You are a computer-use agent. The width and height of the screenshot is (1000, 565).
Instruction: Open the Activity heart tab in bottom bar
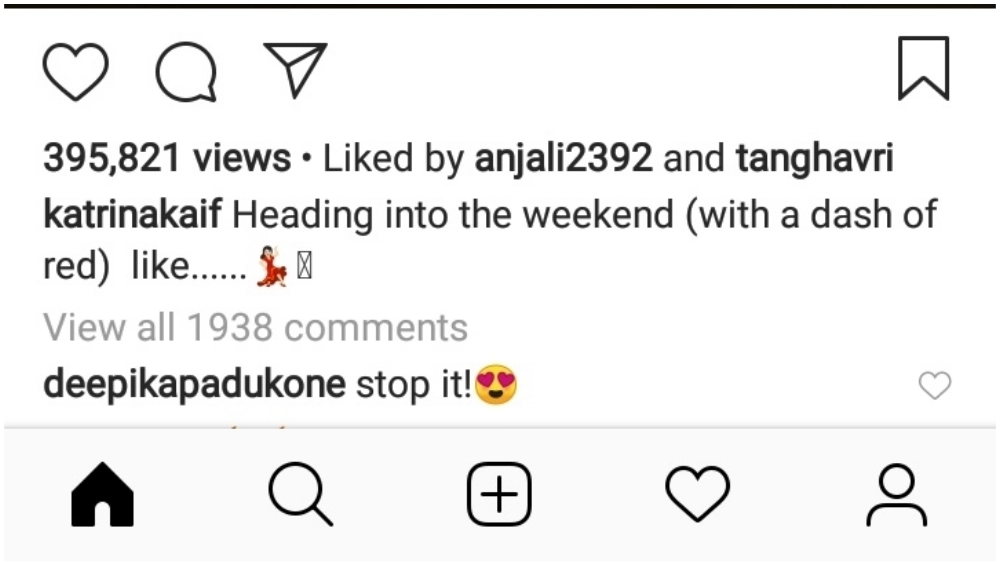click(698, 495)
